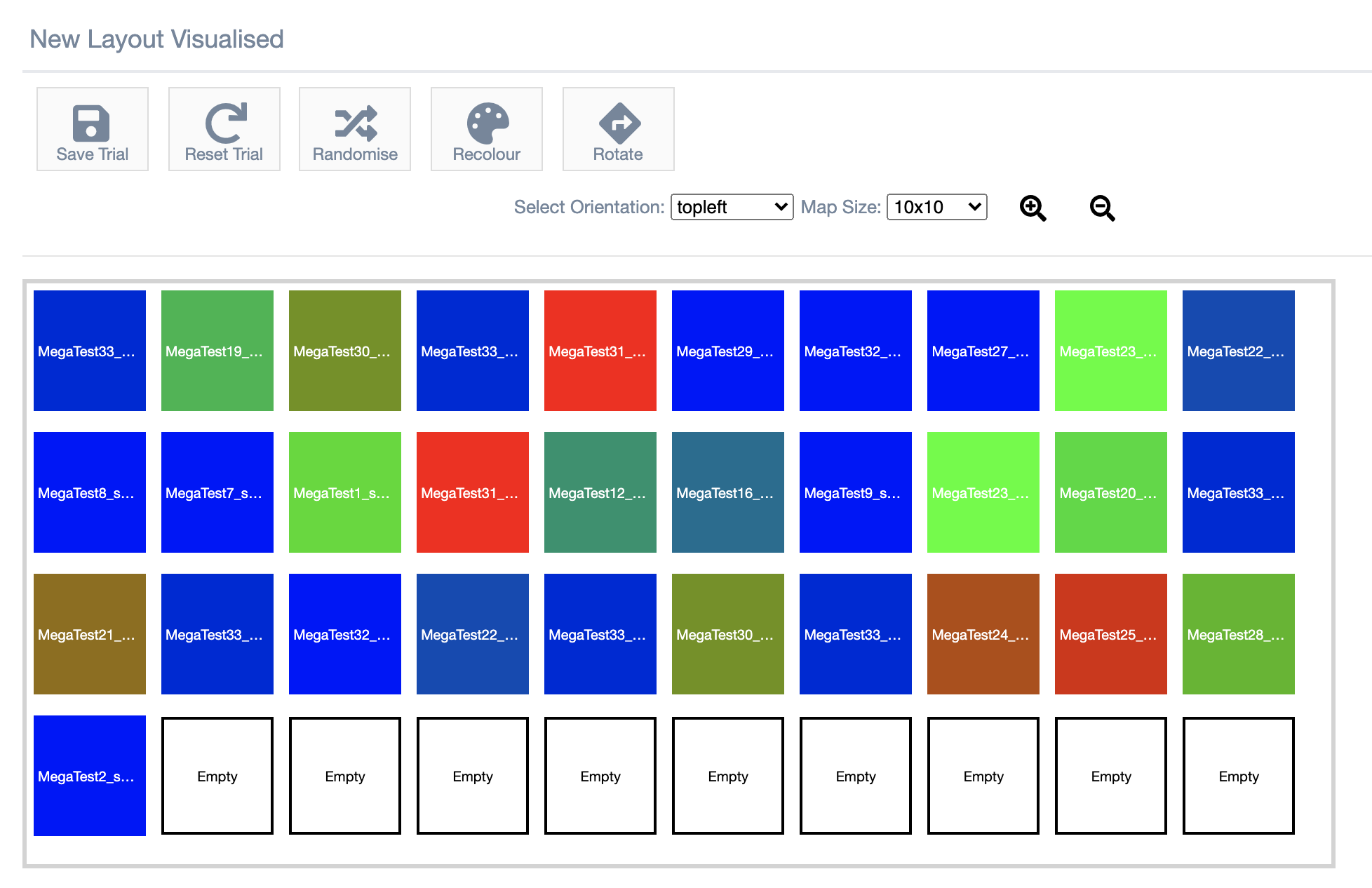Click the MegaTest19 green tile
The image size is (1372, 888).
(217, 351)
